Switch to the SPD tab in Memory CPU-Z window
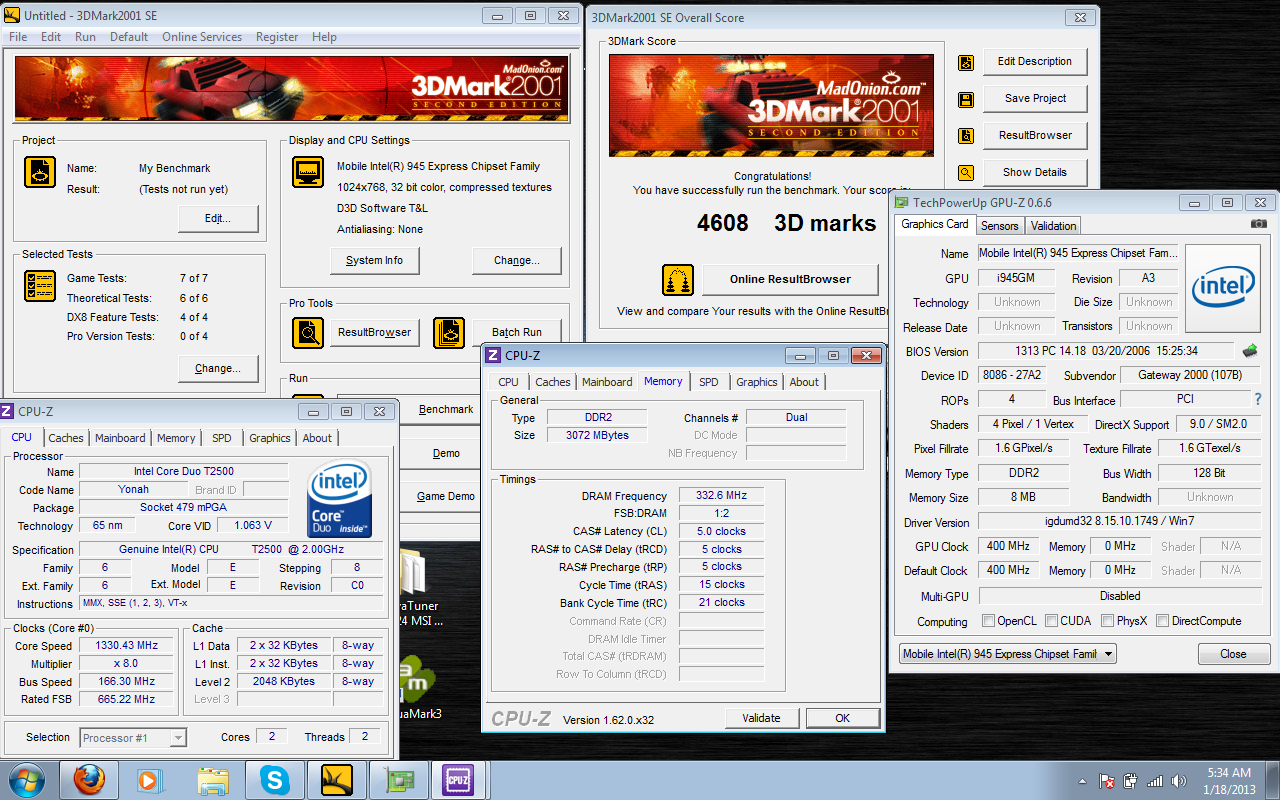This screenshot has height=800, width=1280. (708, 382)
